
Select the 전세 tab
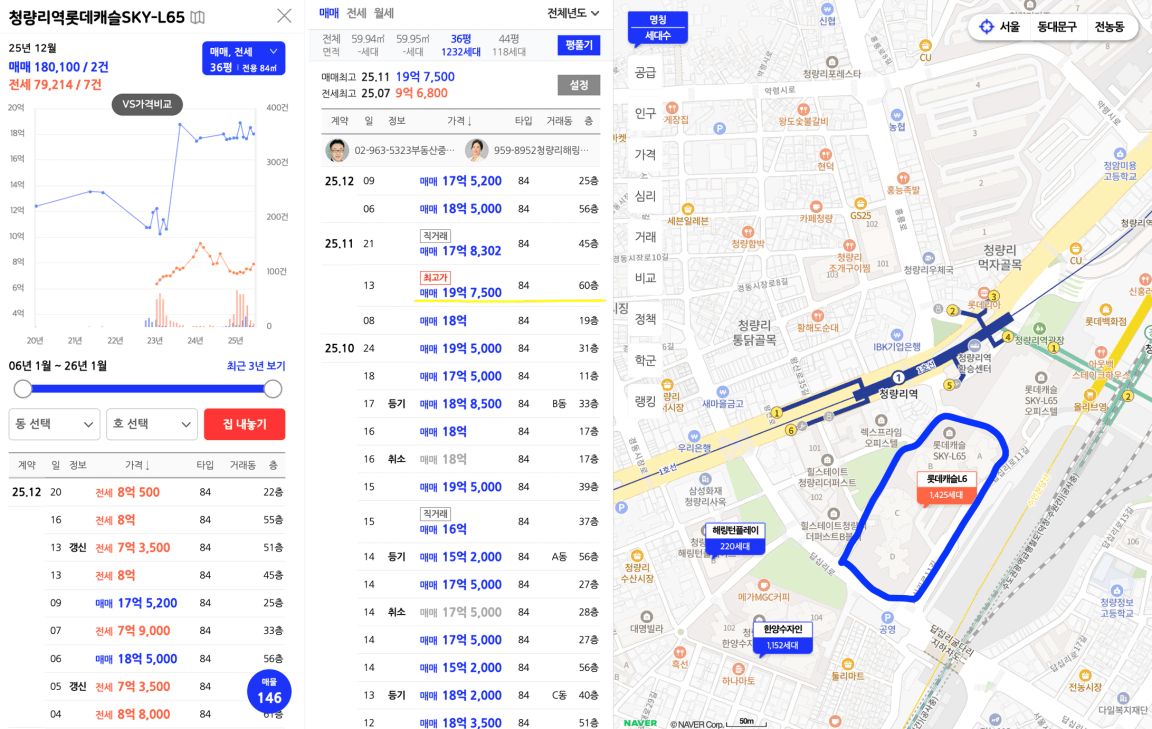(356, 13)
